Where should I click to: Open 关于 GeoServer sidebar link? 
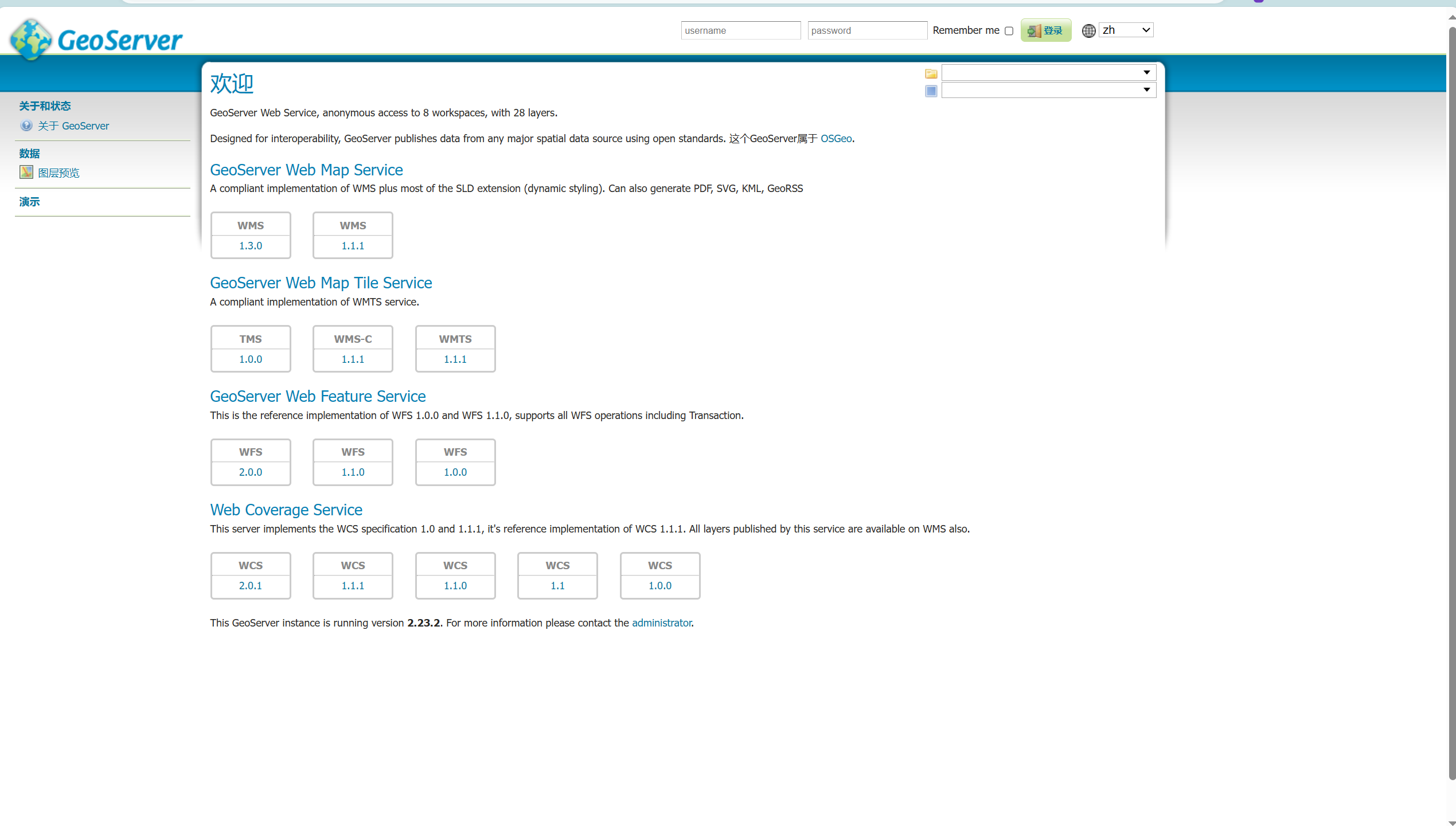73,126
